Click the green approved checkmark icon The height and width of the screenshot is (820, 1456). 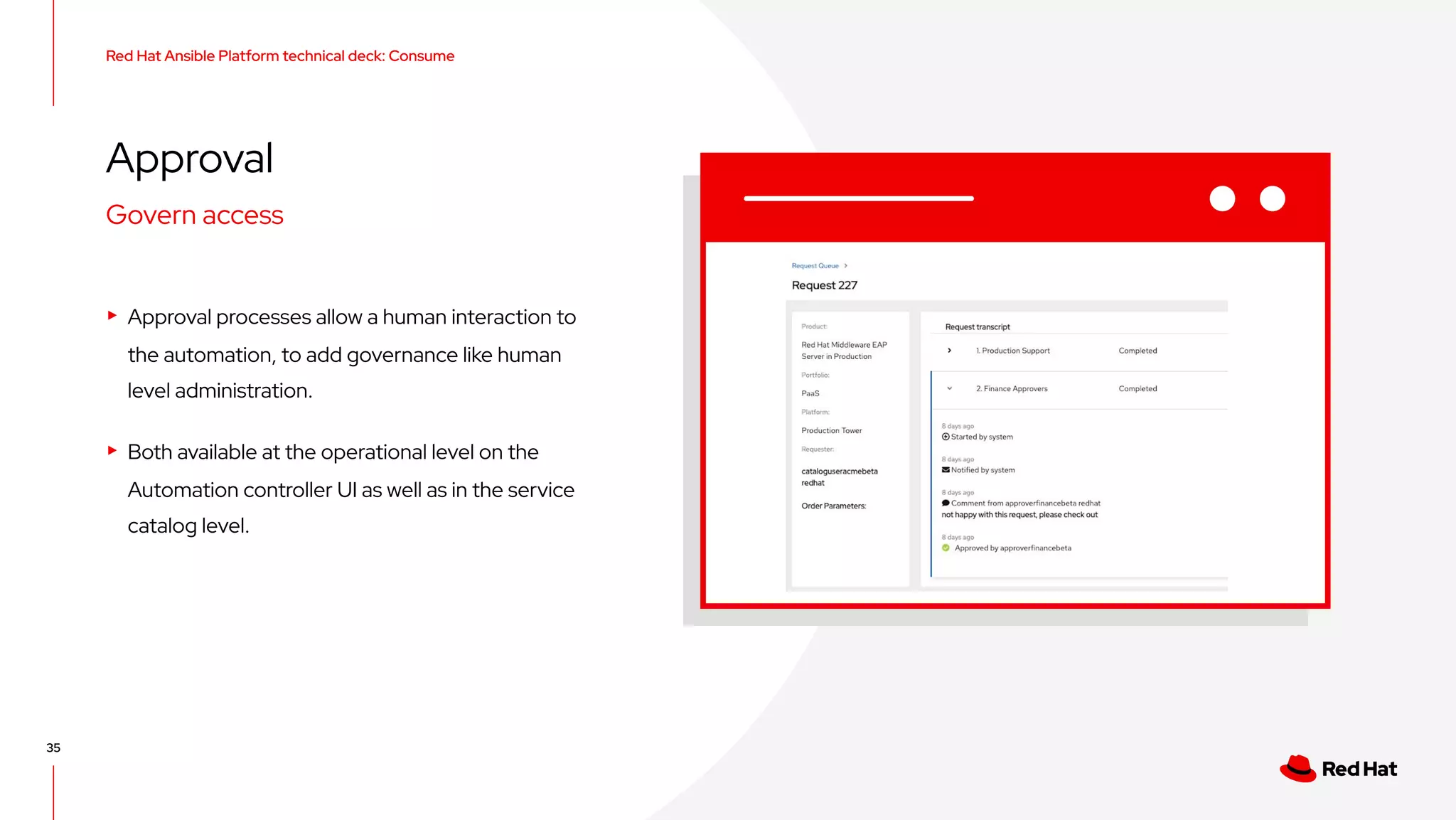(946, 548)
